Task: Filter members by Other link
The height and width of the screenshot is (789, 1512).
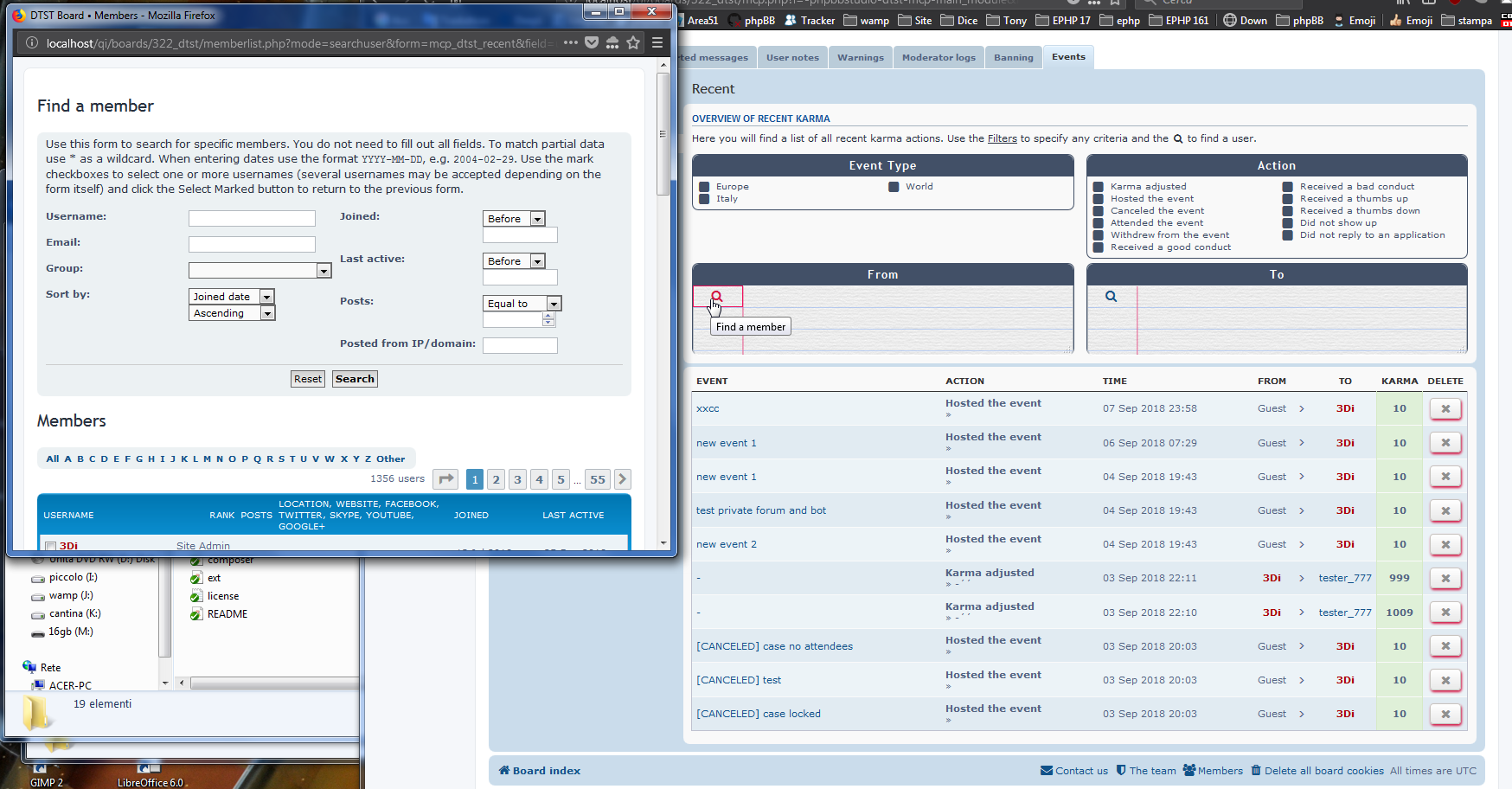Action: pyautogui.click(x=390, y=459)
